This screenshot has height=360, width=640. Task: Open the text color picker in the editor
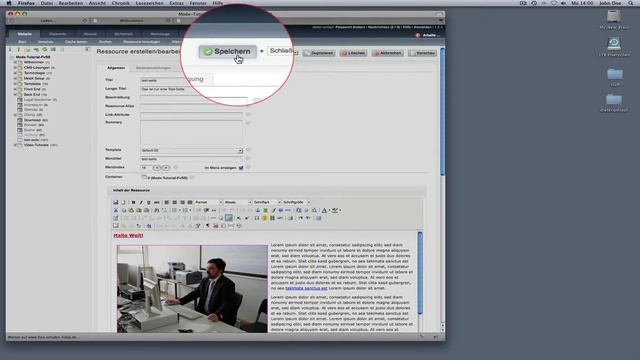click(x=325, y=210)
